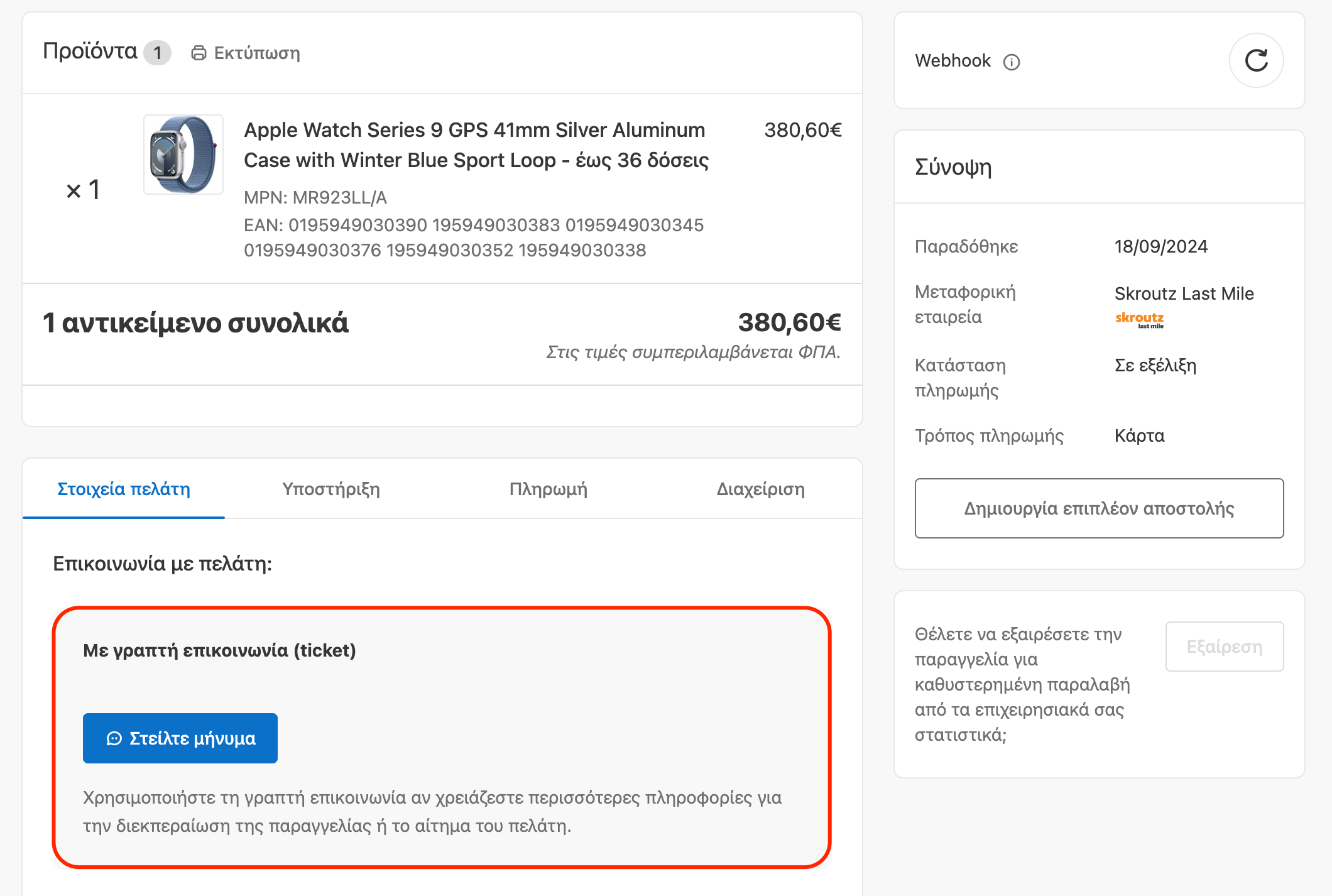Screen dimensions: 1332x896
Task: Click the Εξαίρεση button
Action: (x=1225, y=647)
